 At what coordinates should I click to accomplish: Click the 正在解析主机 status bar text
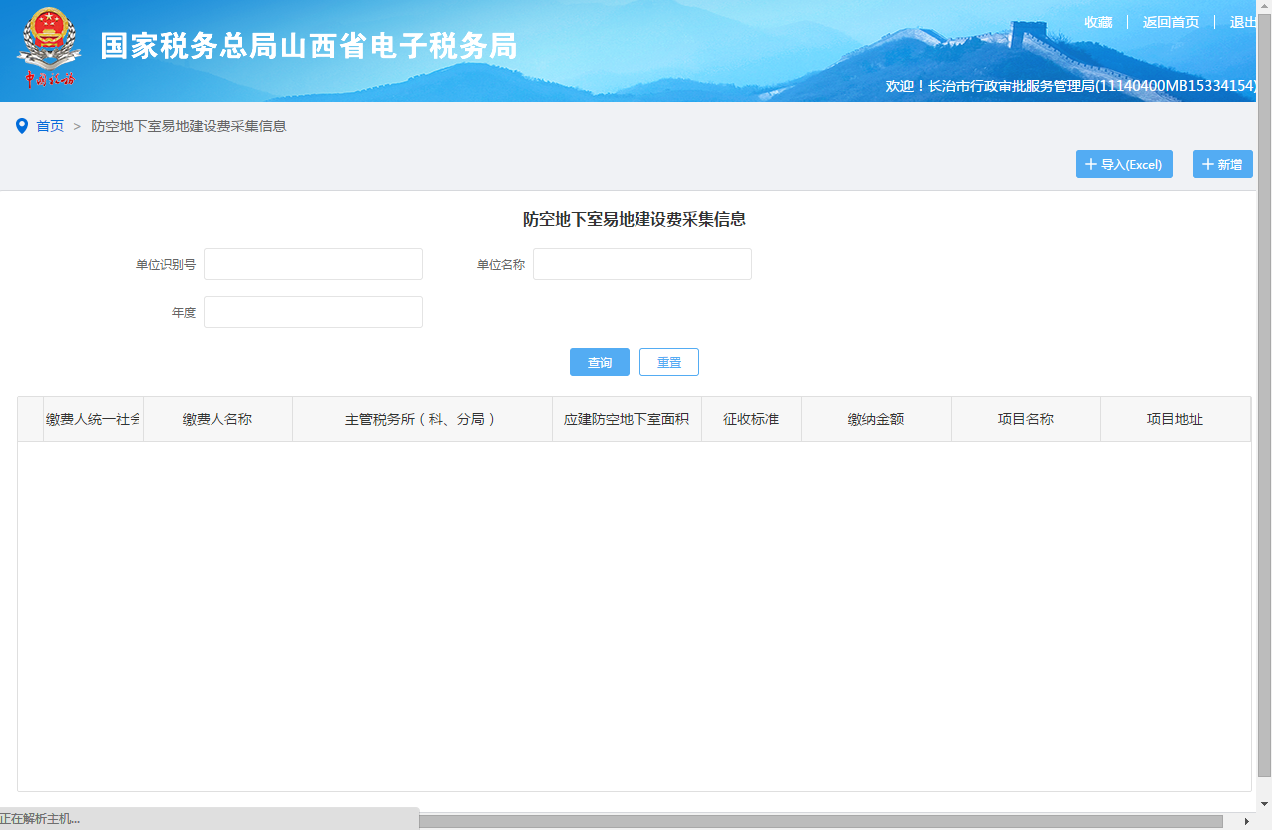tap(41, 819)
